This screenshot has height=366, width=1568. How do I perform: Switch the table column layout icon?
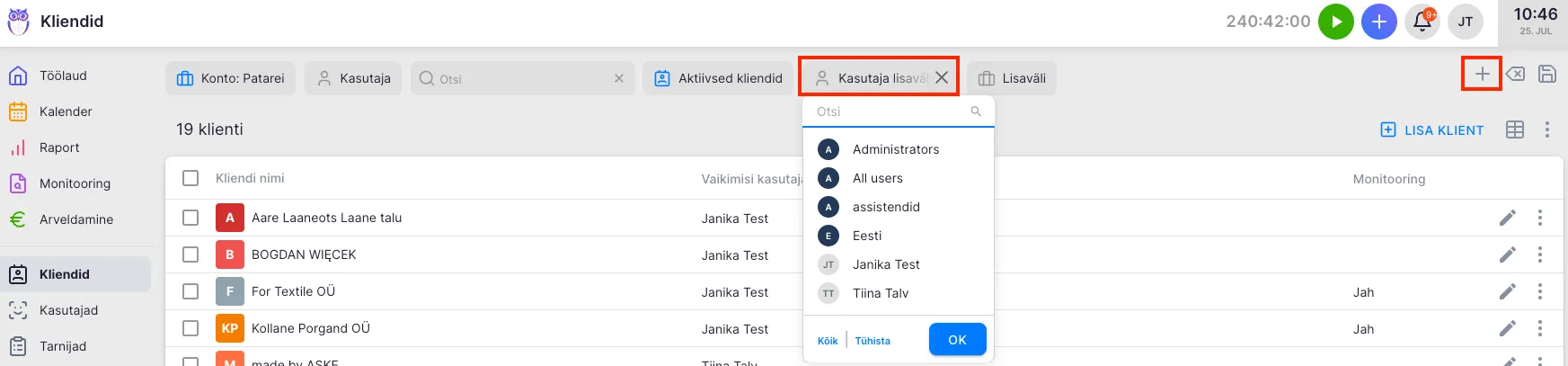click(1514, 129)
